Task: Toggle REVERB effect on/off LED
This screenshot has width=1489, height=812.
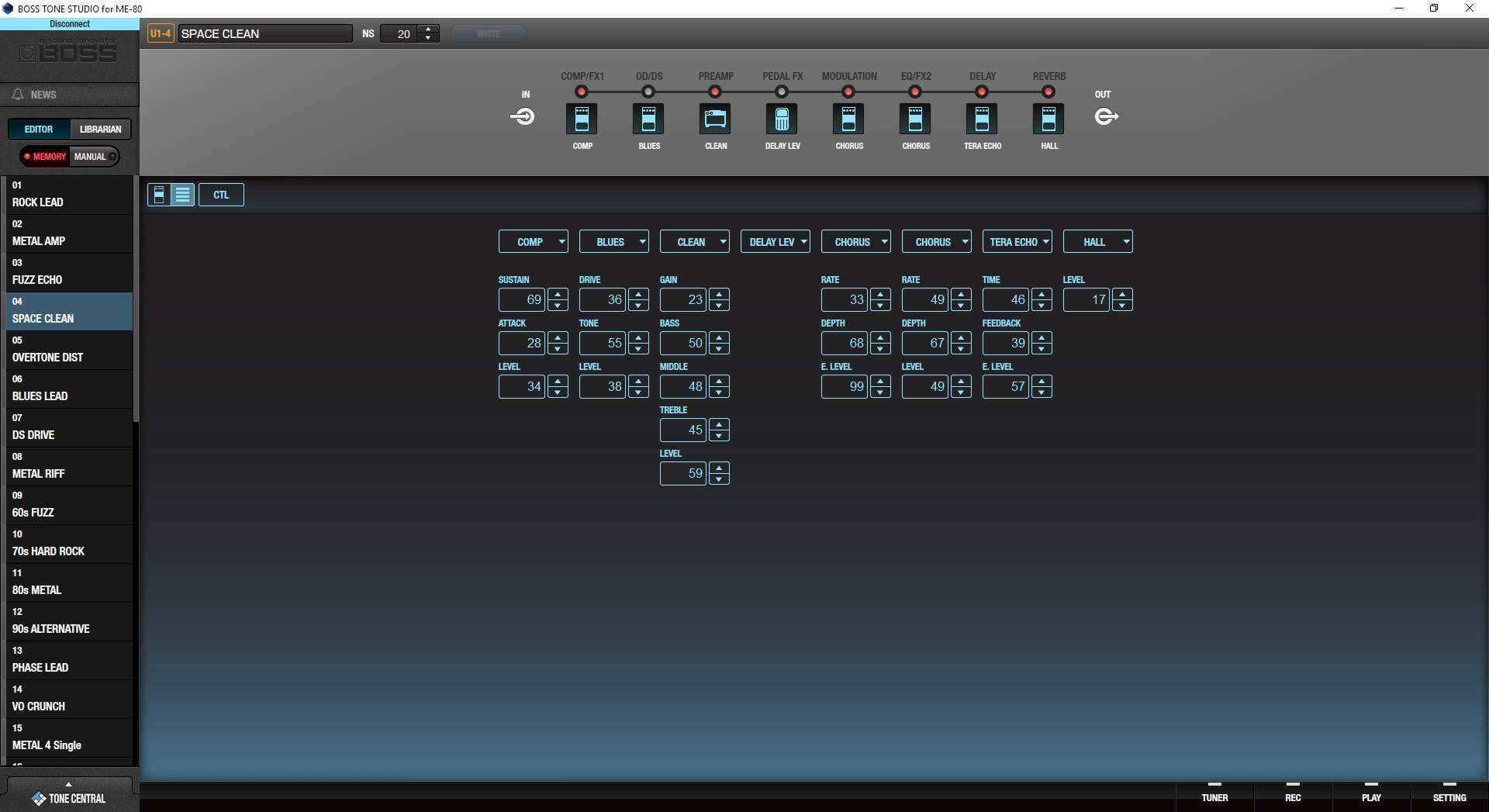Action: point(1049,92)
